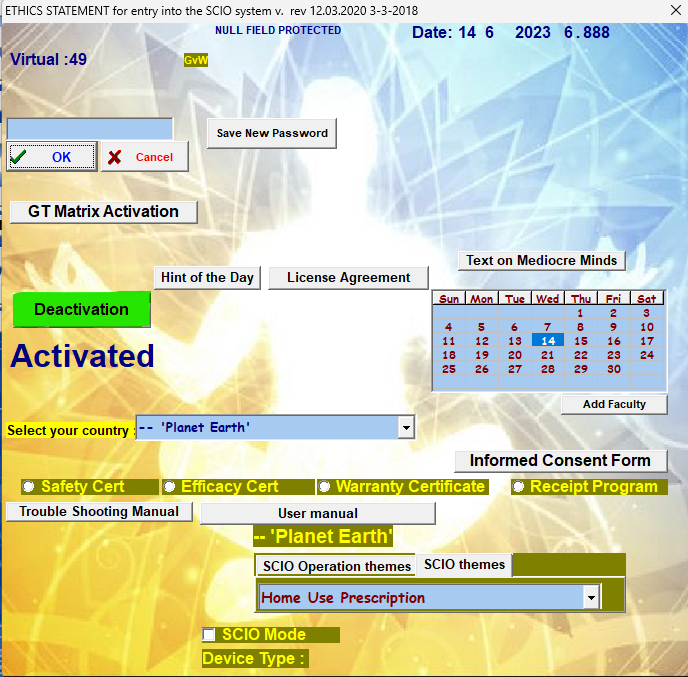The width and height of the screenshot is (688, 677).
Task: Click the Device Type label
Action: 255,658
